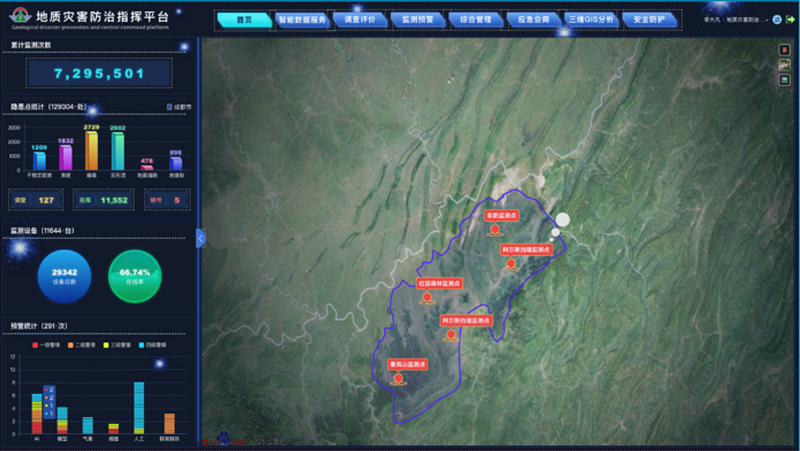Click the bottom map layer tool icon

(x=784, y=81)
